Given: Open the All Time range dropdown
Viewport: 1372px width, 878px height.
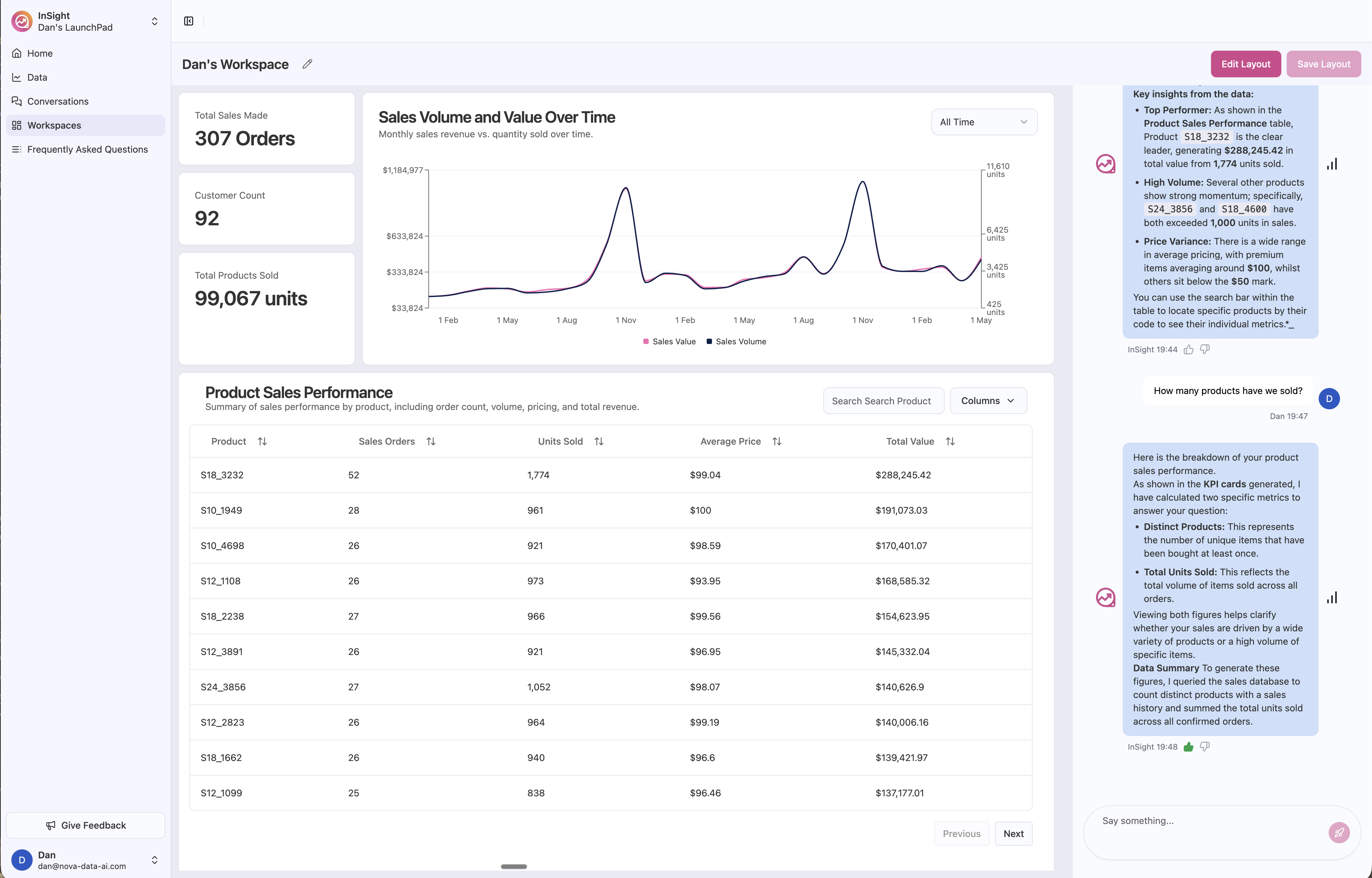Looking at the screenshot, I should [x=984, y=122].
